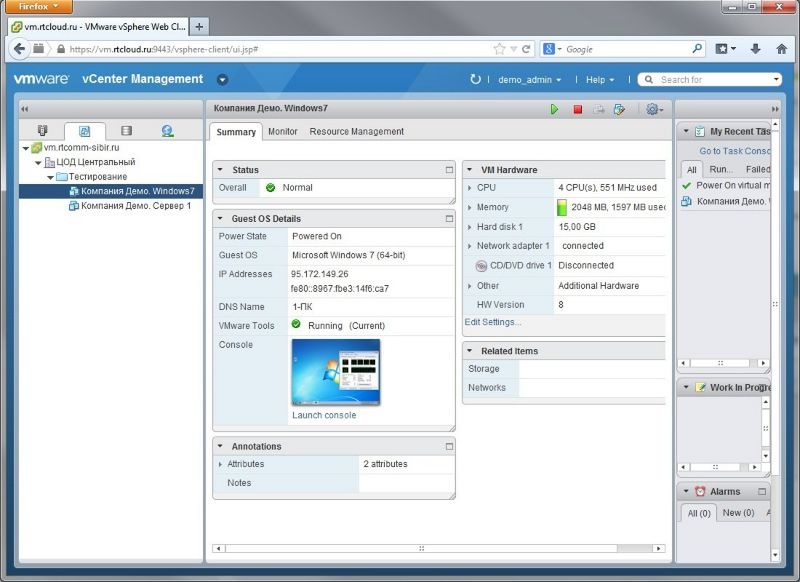Collapse the right tasks sidebar

point(775,108)
